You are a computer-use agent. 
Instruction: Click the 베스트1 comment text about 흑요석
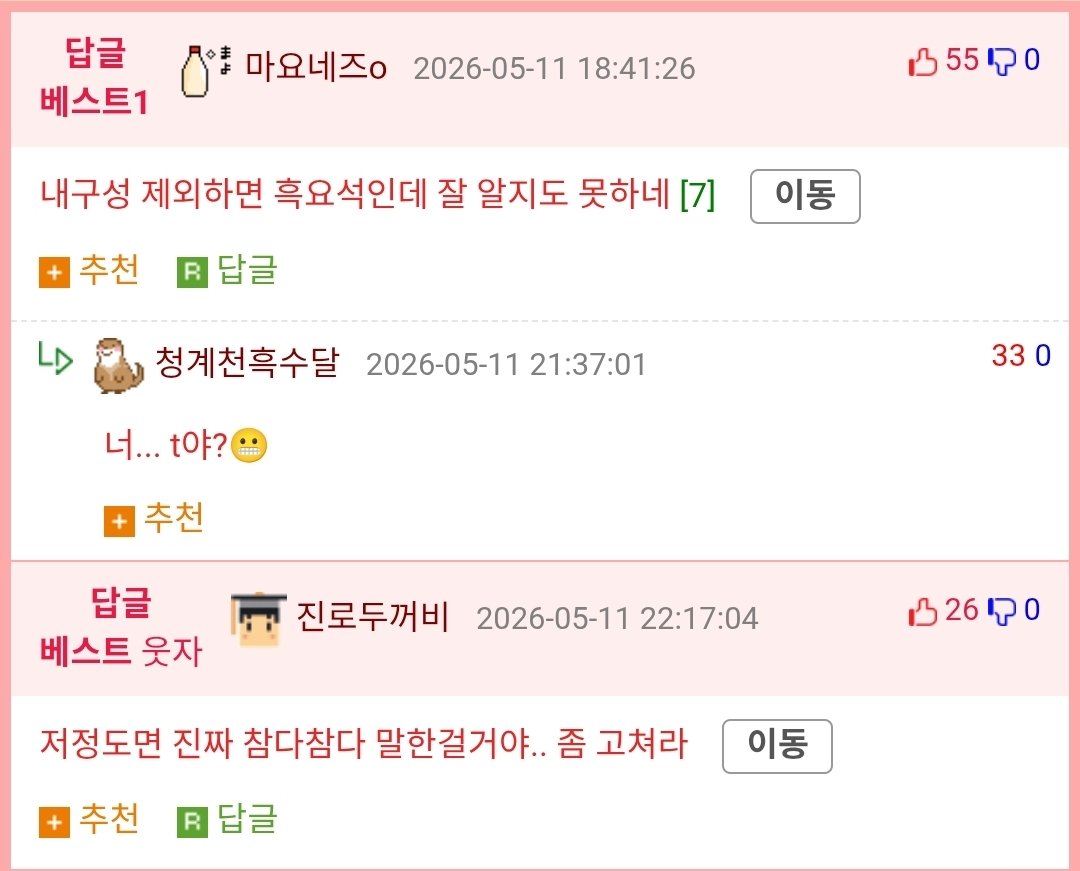point(355,193)
